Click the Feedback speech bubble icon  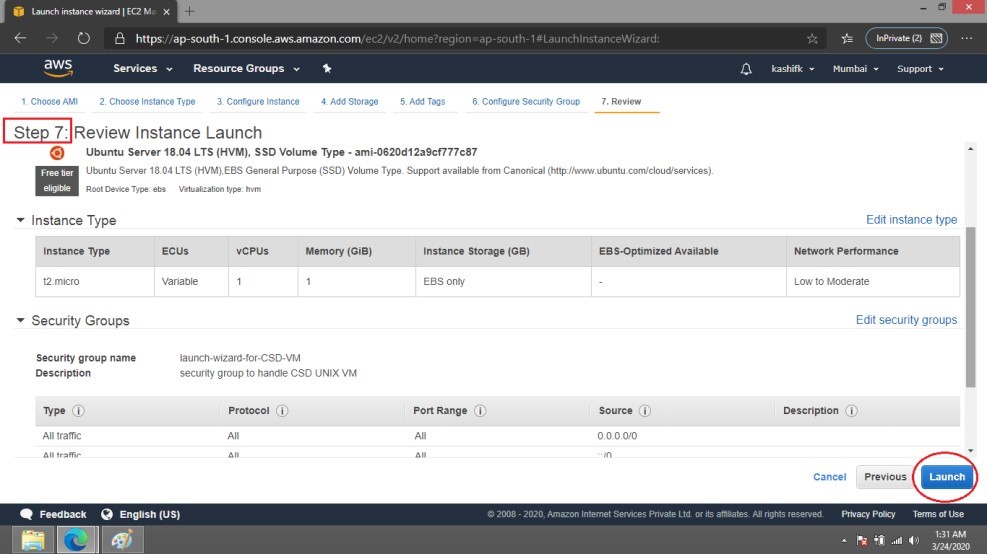(x=26, y=514)
